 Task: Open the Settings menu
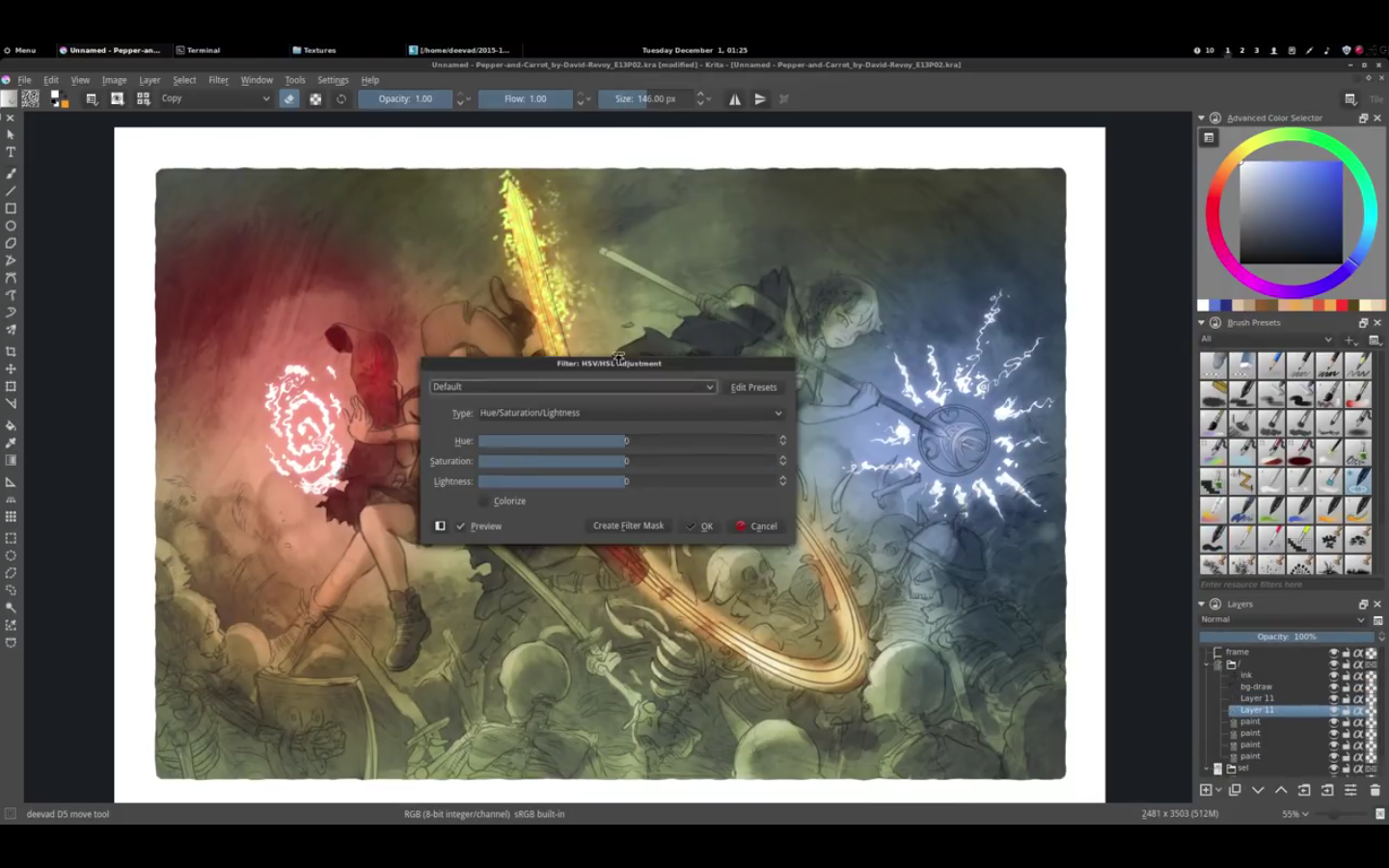[333, 80]
